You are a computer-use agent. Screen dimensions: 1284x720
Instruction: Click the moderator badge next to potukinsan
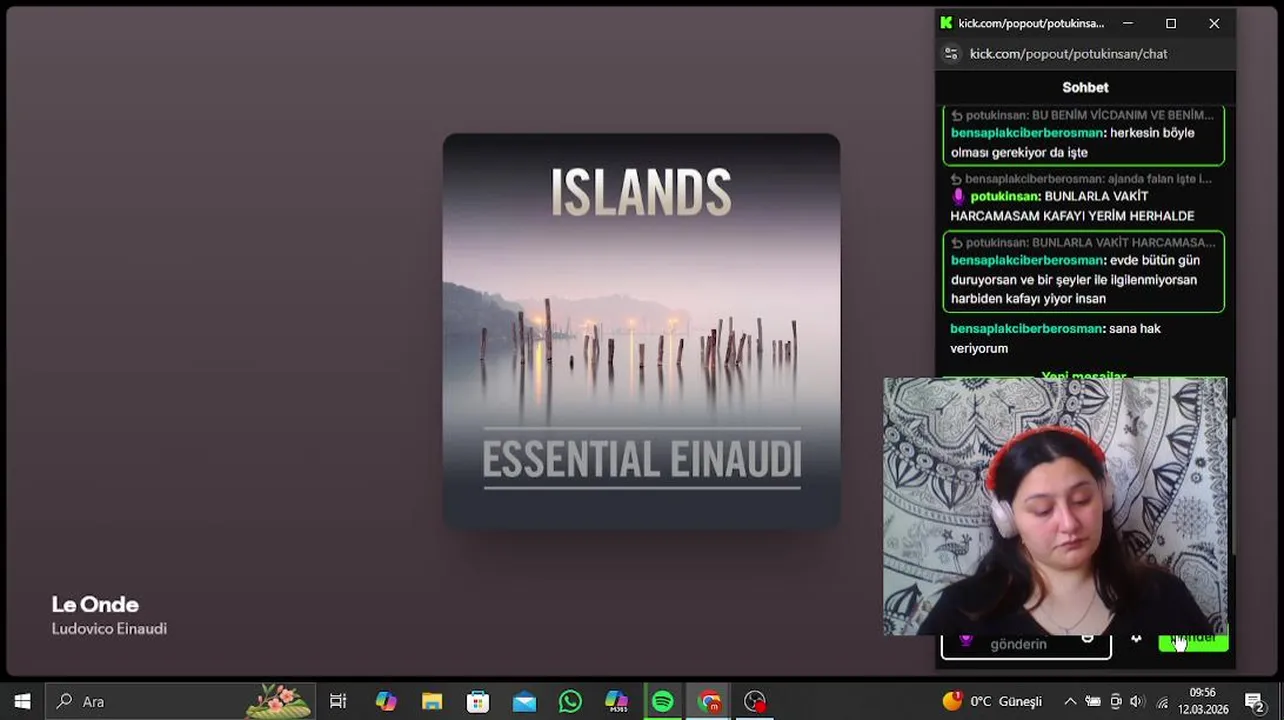coord(958,196)
